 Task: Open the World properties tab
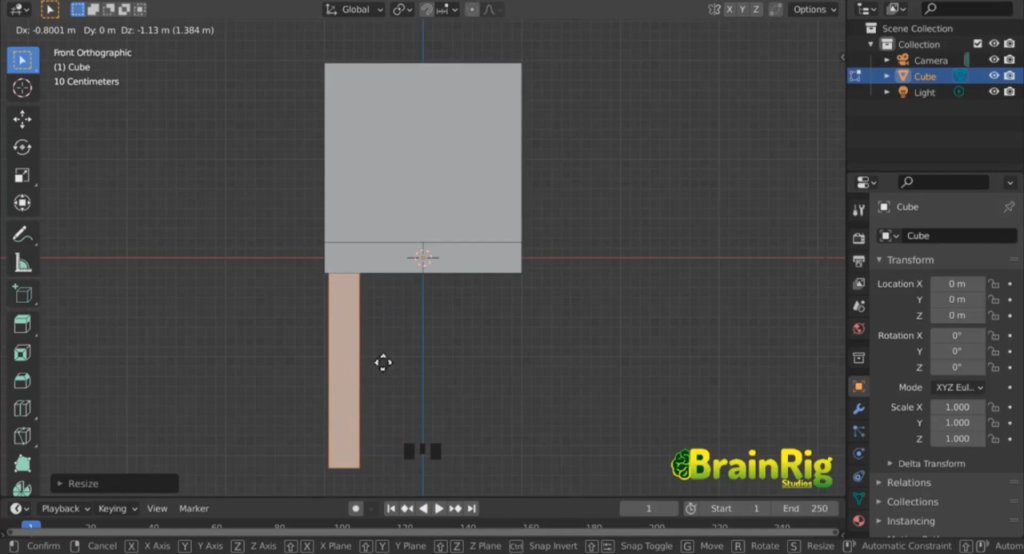(859, 328)
